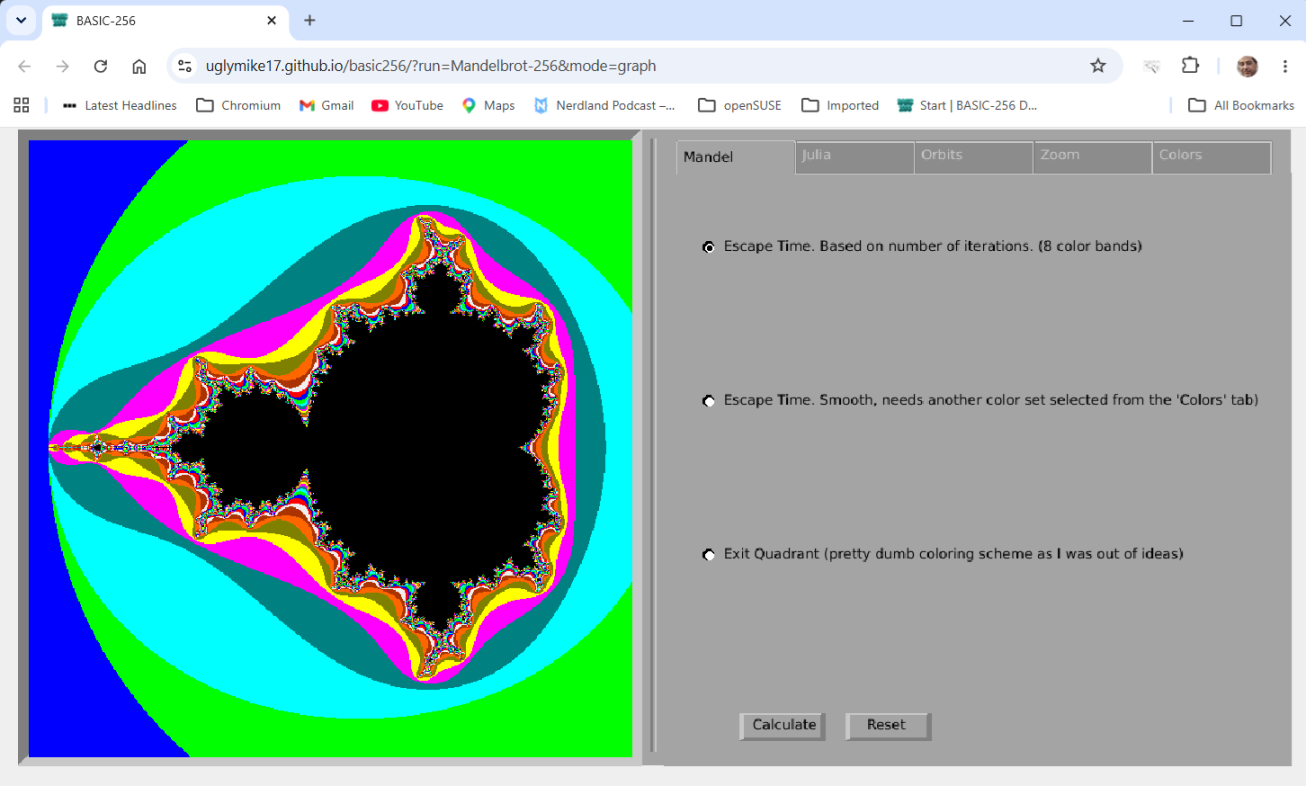Screen dimensions: 1306x786
Task: Switch to the Mandel tab
Action: (x=735, y=157)
